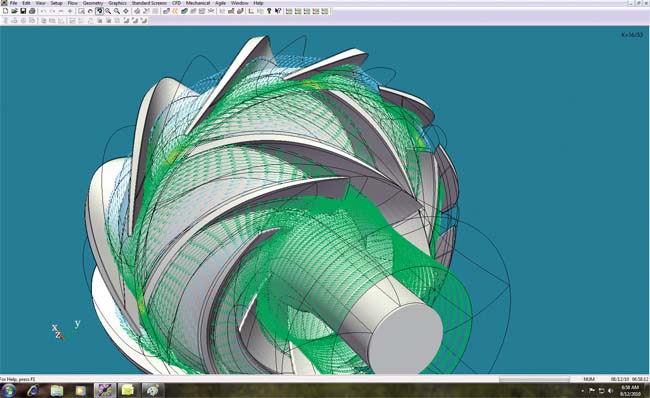
Task: Click the Undo arrow in the toolbar
Action: (x=43, y=11)
